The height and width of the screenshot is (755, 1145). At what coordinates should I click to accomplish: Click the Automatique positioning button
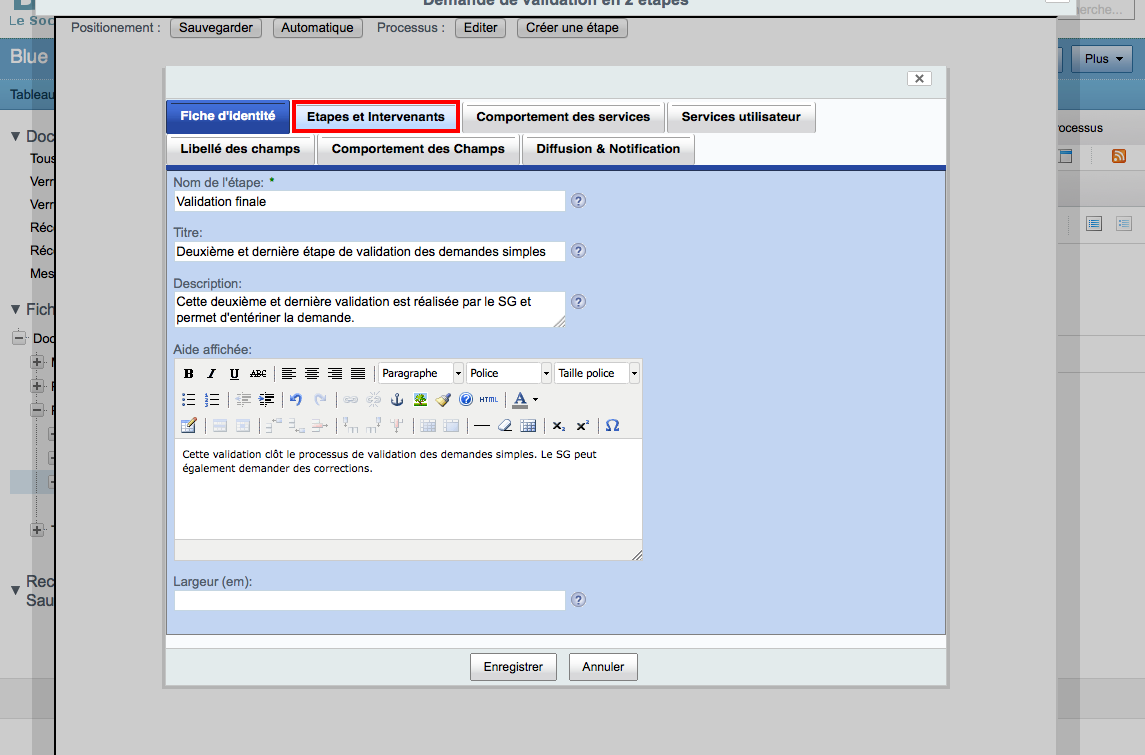318,28
